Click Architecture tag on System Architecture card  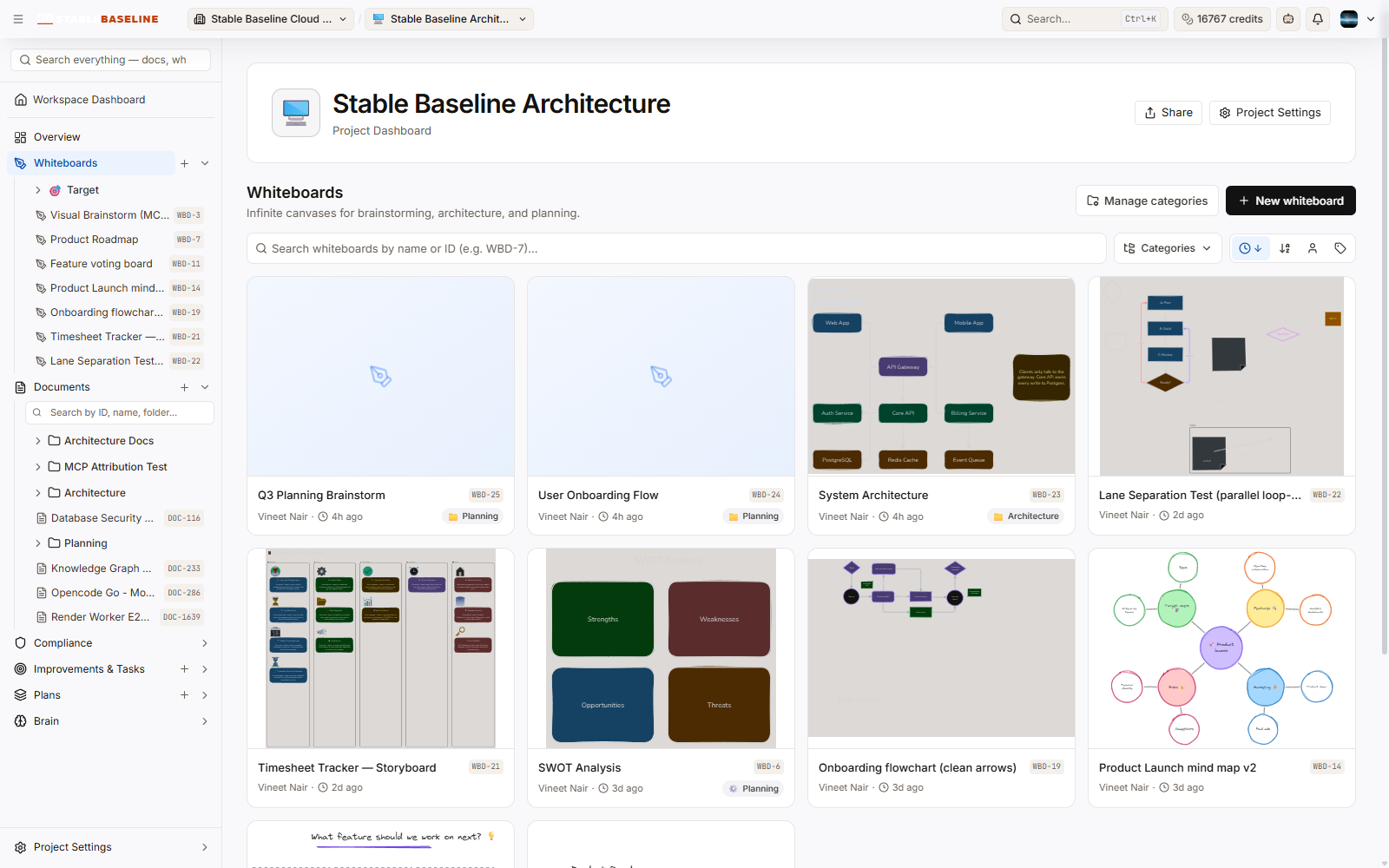(x=1025, y=516)
